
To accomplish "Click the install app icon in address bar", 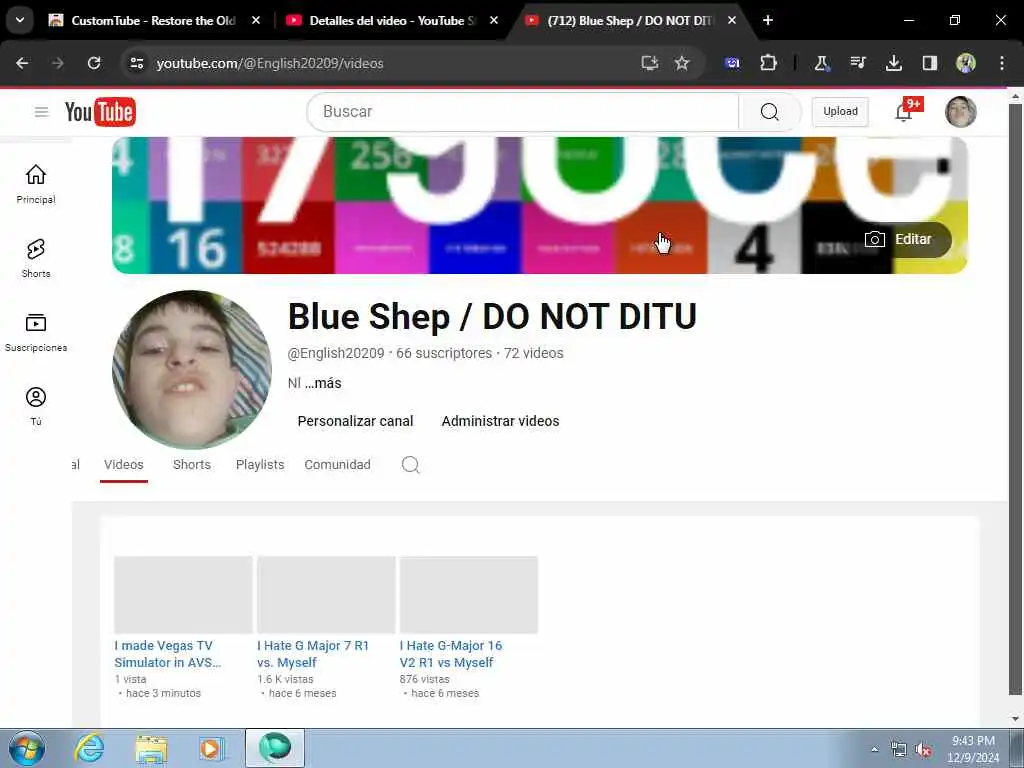I will [x=649, y=63].
